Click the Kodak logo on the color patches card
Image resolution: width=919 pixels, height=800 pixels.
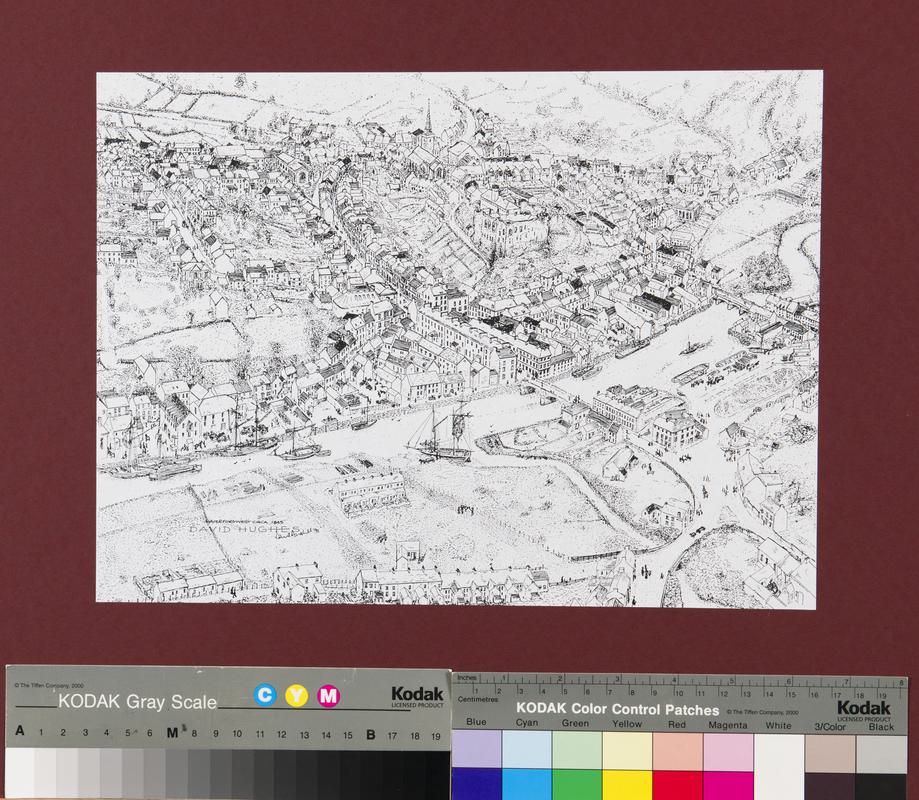(x=864, y=709)
